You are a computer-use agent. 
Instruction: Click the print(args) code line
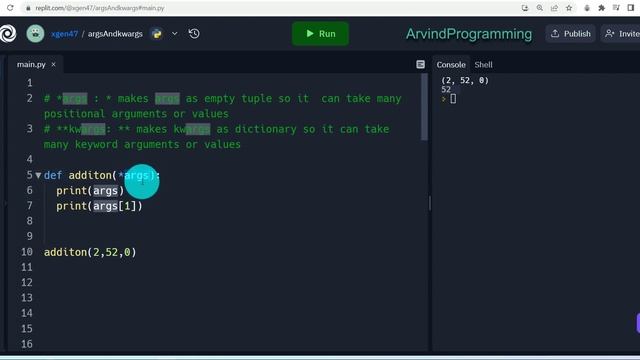[x=90, y=191]
